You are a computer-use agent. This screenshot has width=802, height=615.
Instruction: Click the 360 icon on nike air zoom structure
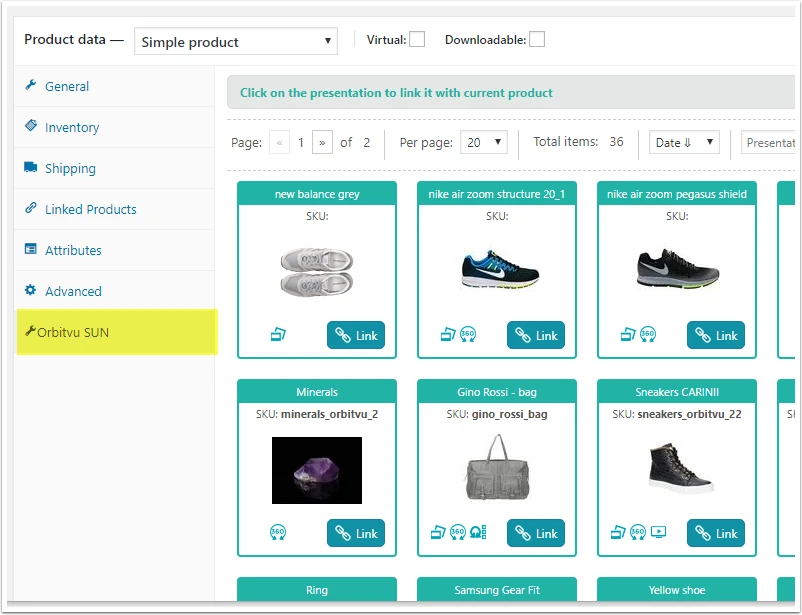point(467,335)
